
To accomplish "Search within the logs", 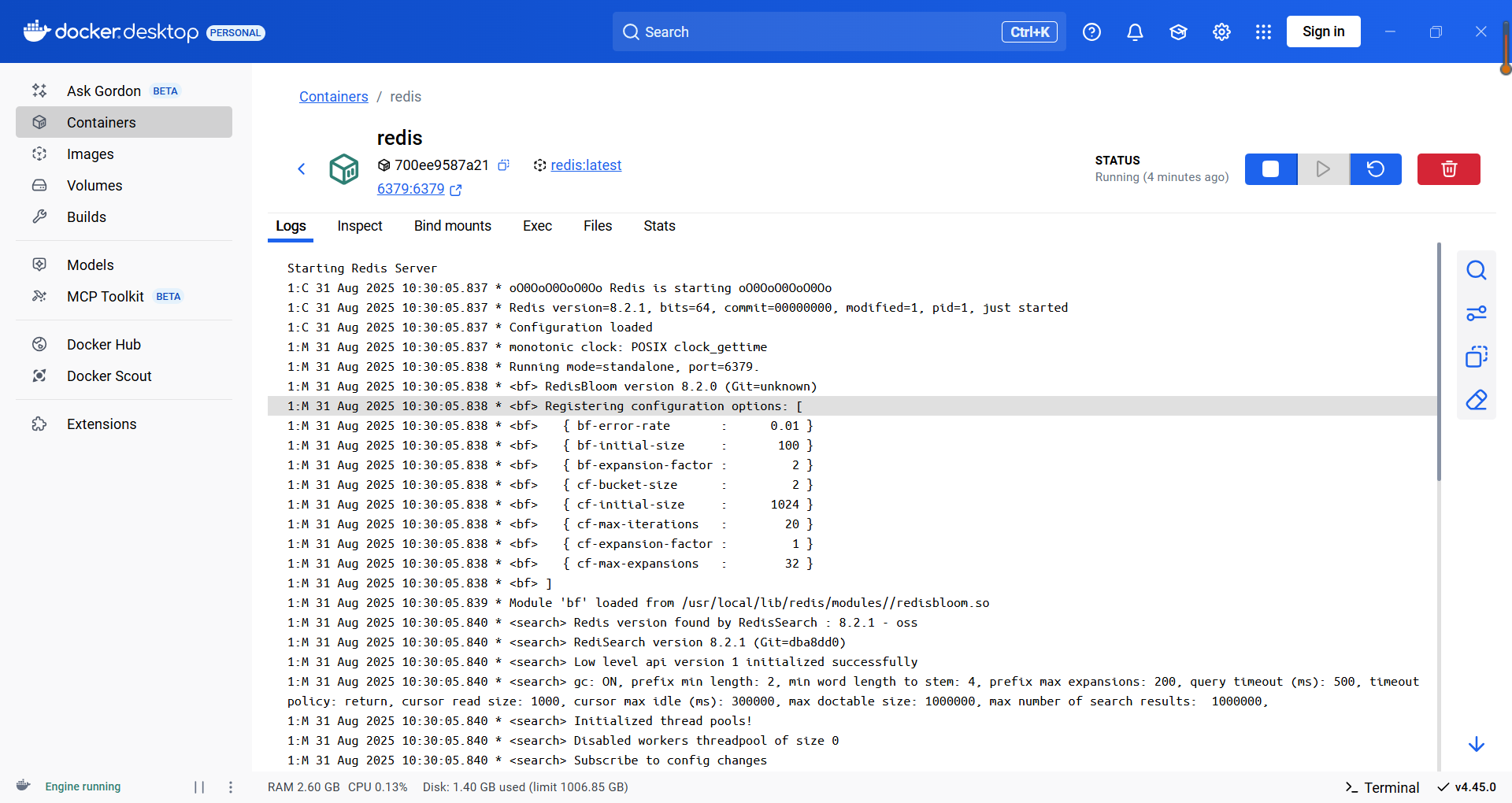I will click(1477, 271).
